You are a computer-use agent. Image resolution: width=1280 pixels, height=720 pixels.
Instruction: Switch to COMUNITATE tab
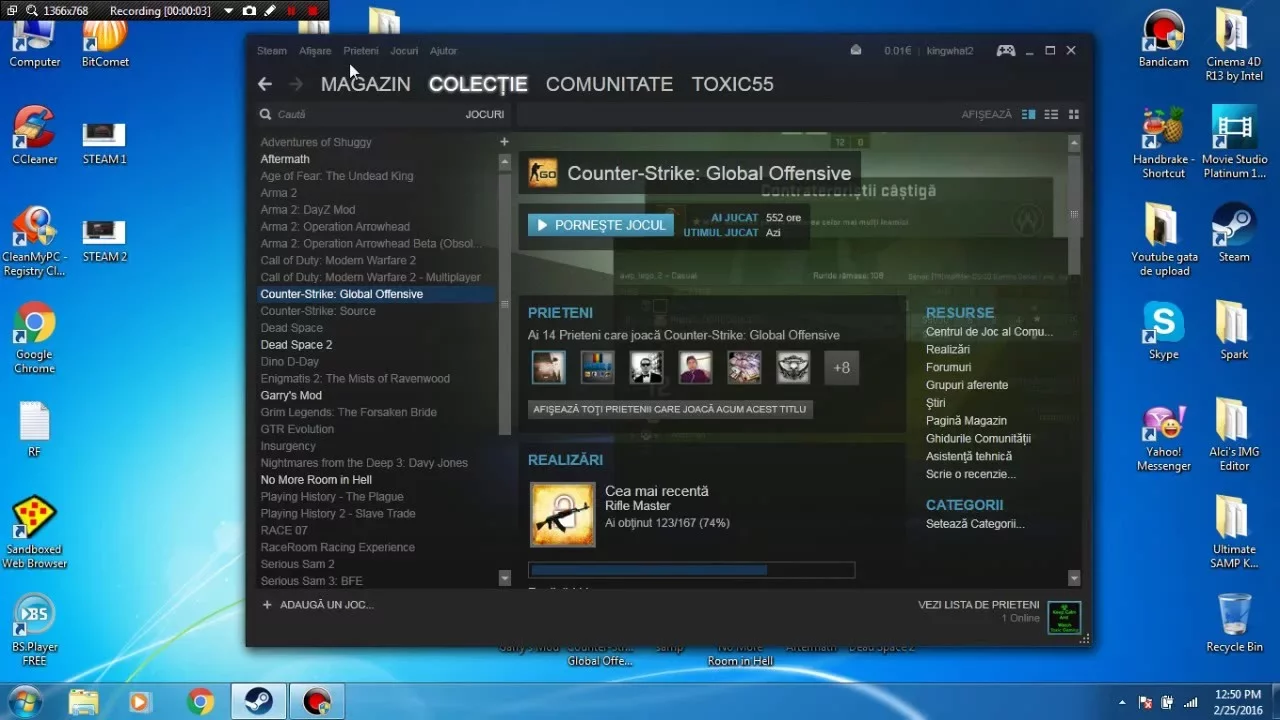pos(609,84)
